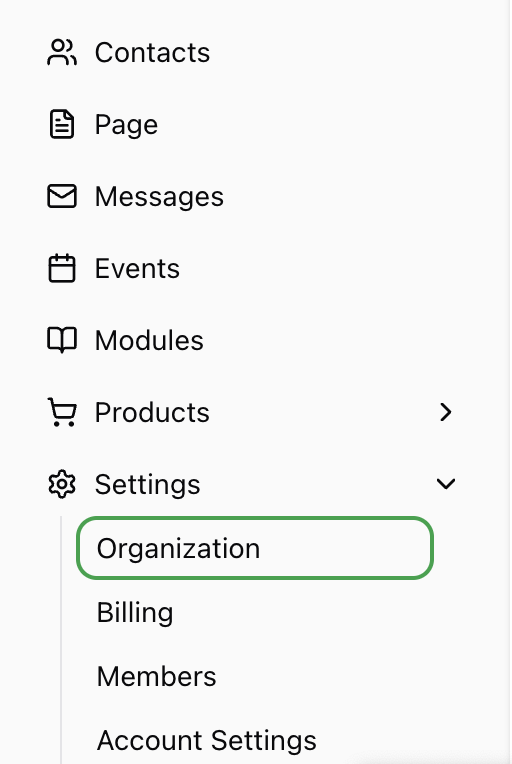
Task: Navigate to Modules
Action: pyautogui.click(x=150, y=340)
